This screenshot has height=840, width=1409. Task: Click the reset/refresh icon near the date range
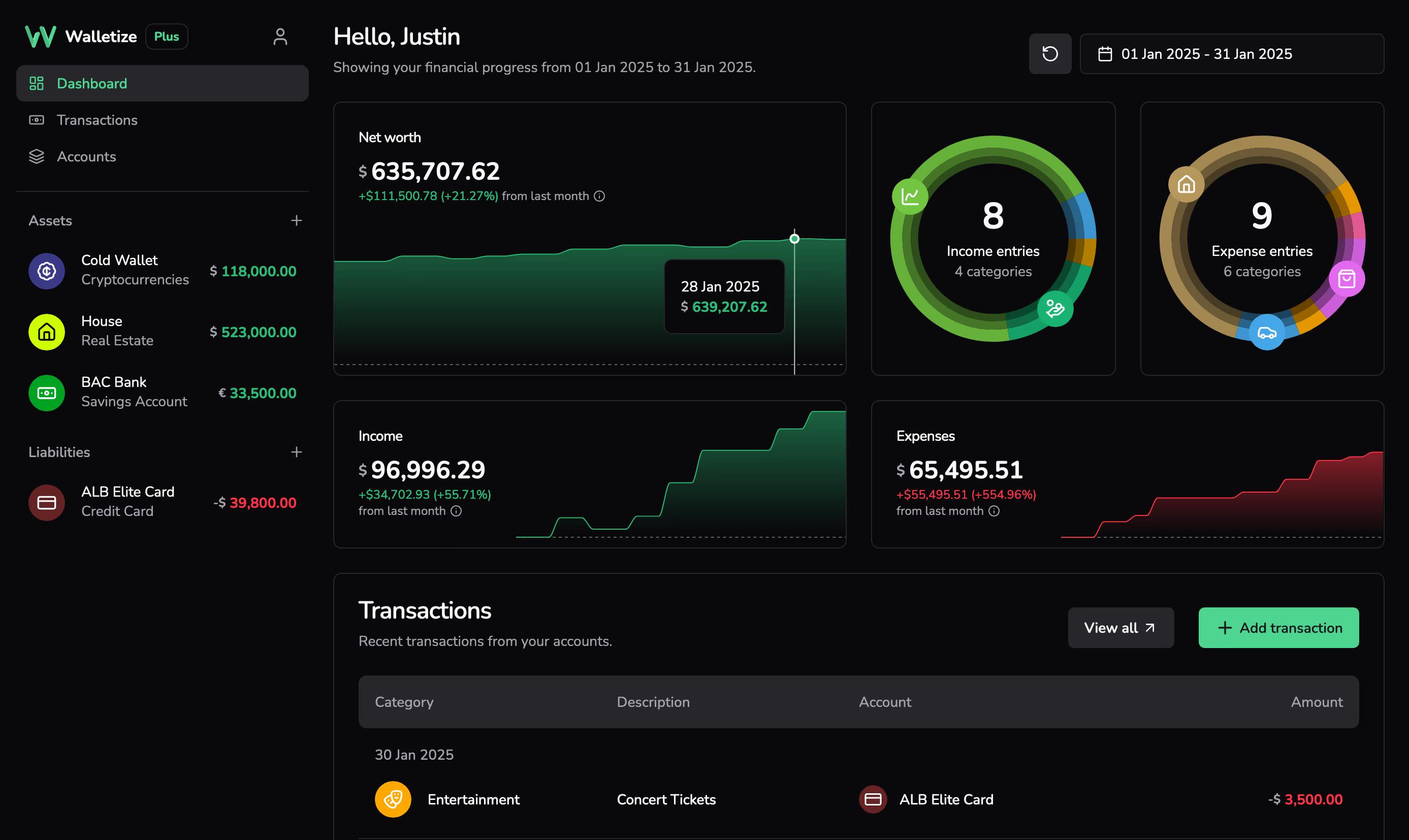[1049, 53]
